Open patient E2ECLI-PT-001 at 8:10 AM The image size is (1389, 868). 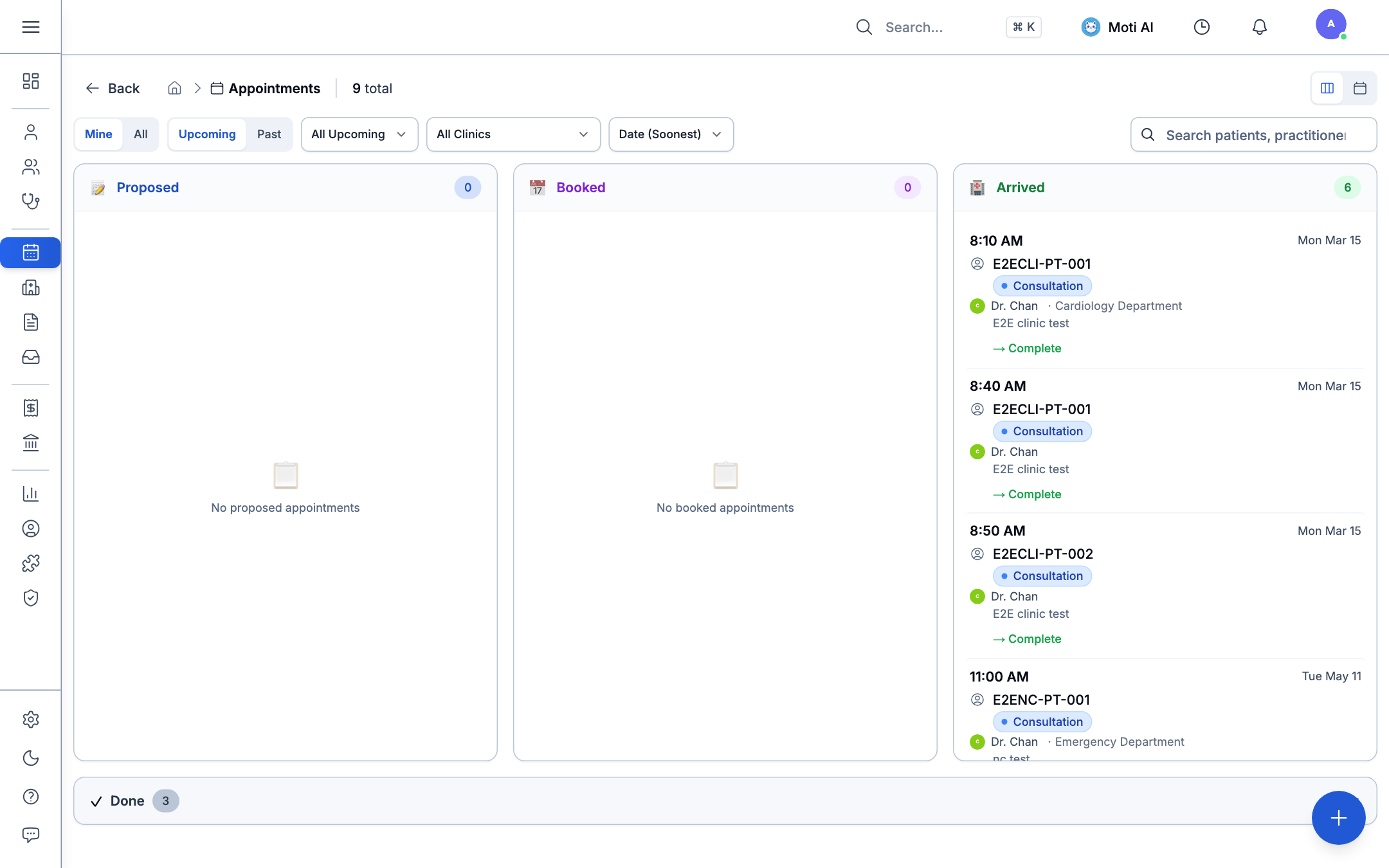pyautogui.click(x=1042, y=264)
